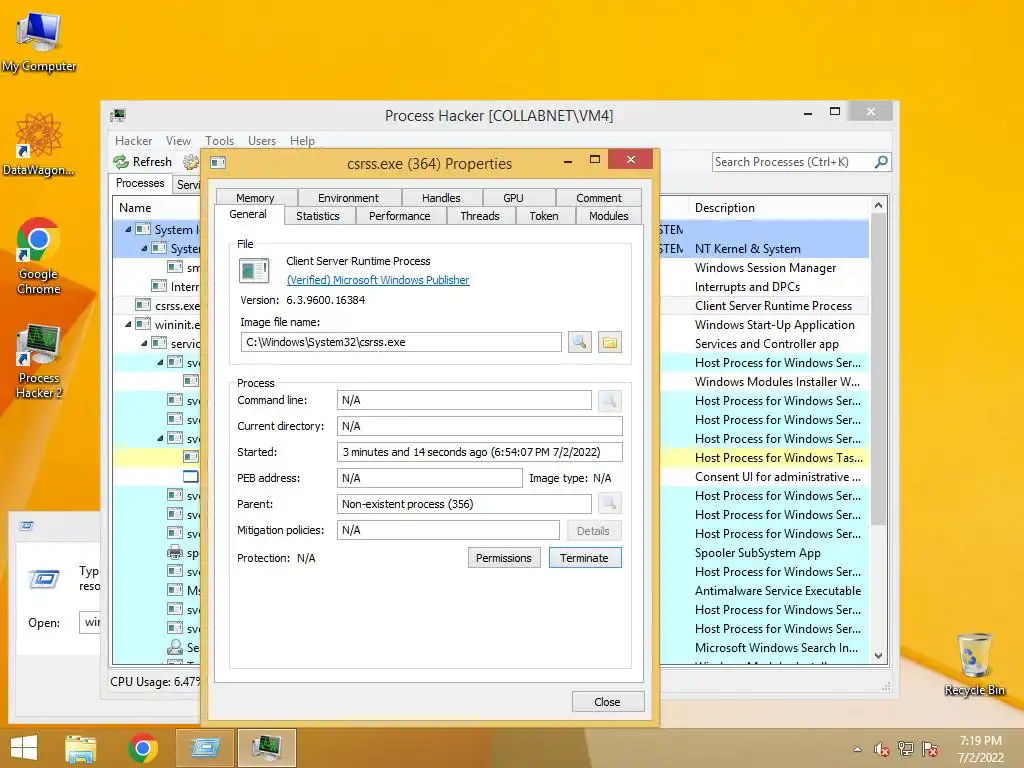1024x768 pixels.
Task: Open the Help menu
Action: (x=302, y=140)
